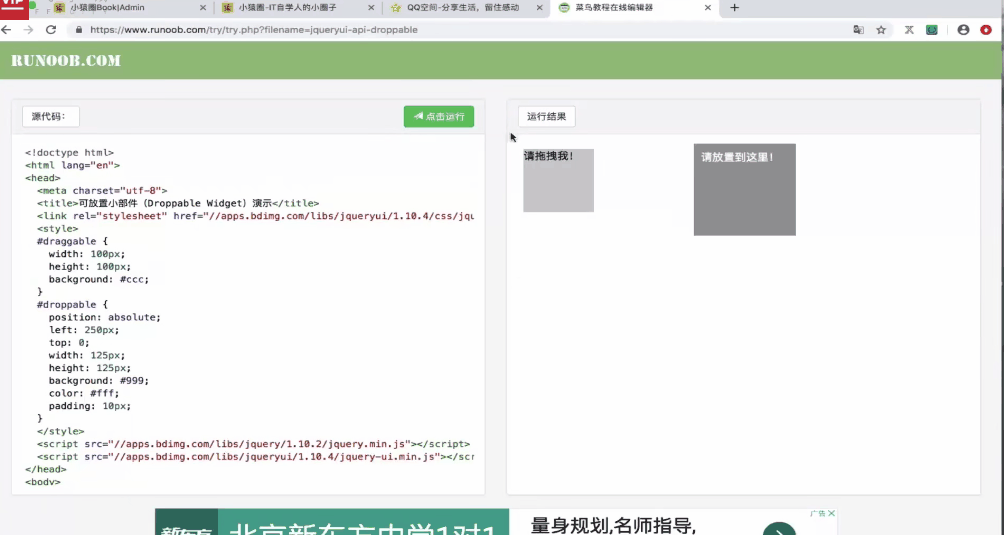Click the title Droppable Widget code line
The image size is (1004, 535).
pos(178,204)
